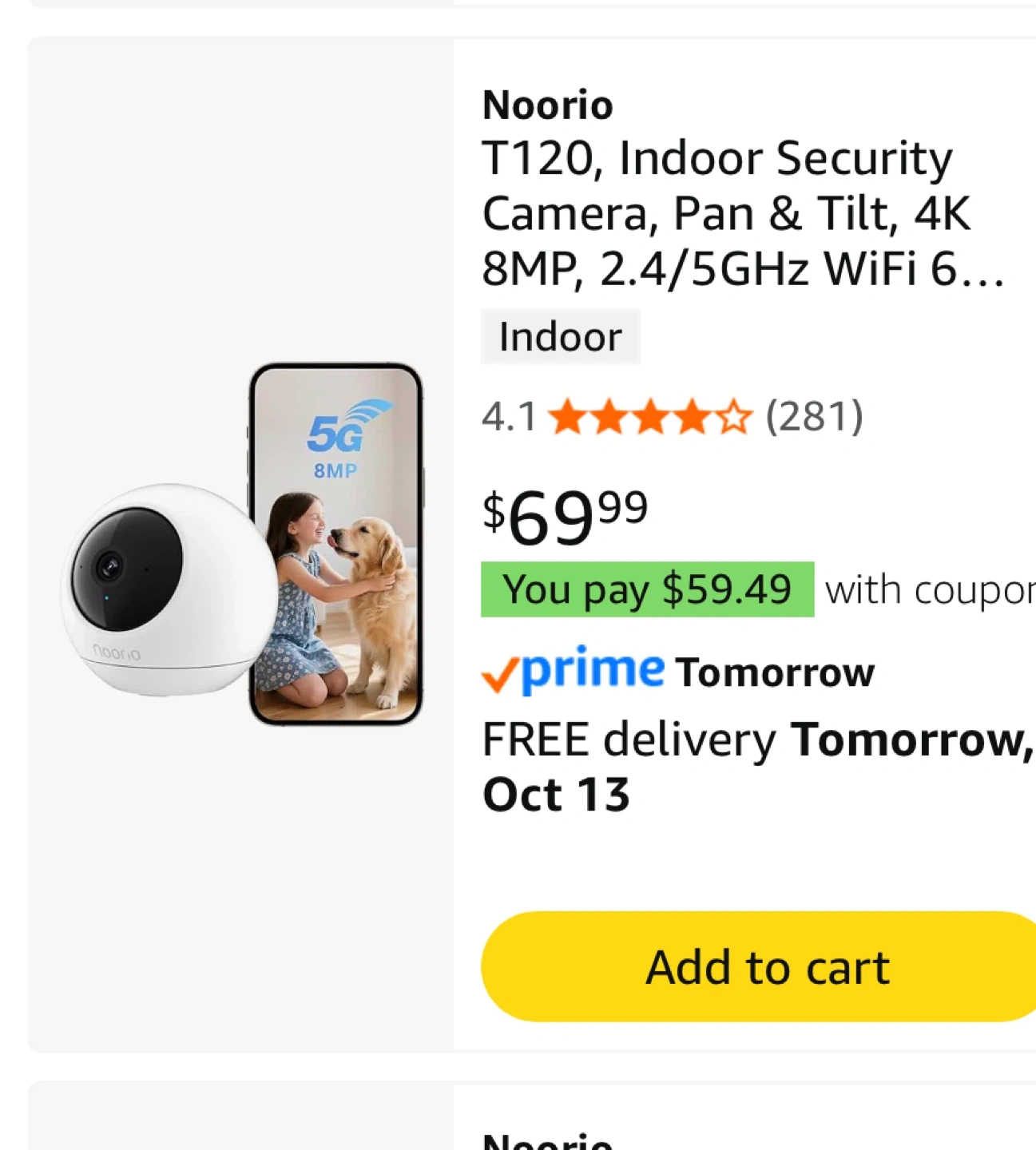Tap the 8MP label on the phone image
Viewport: 1036px width, 1150px height.
tap(335, 470)
